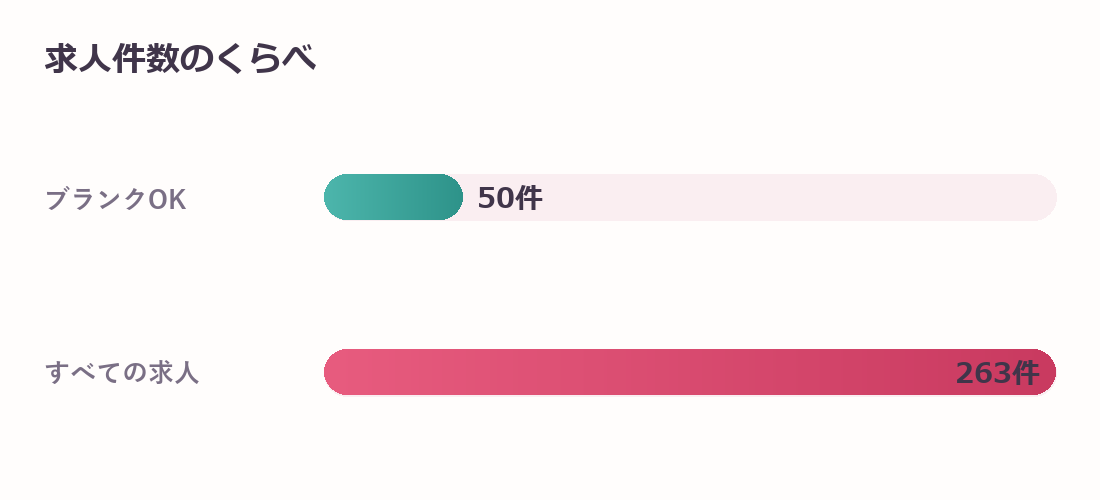Click the teal ブランクOK filled bar
Screen dimensions: 1100x500
coord(393,197)
